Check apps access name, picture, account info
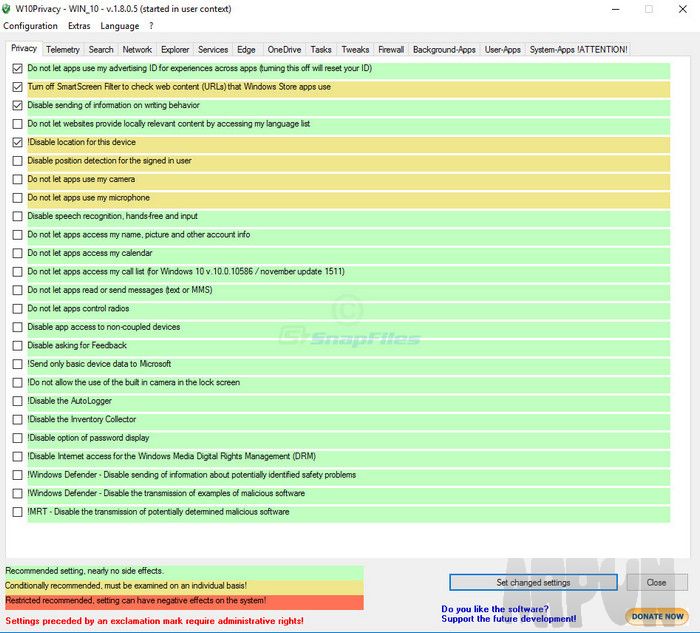This screenshot has width=700, height=633. tap(17, 235)
